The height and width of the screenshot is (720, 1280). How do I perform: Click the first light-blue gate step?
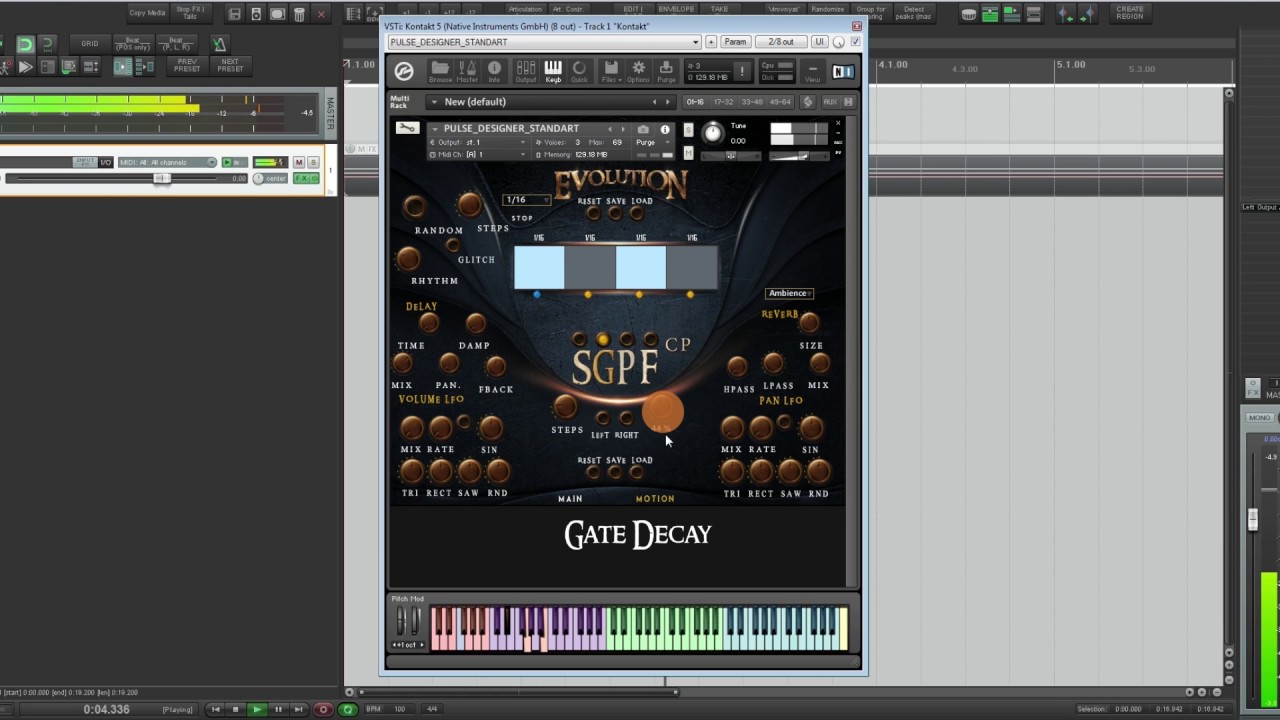point(539,268)
